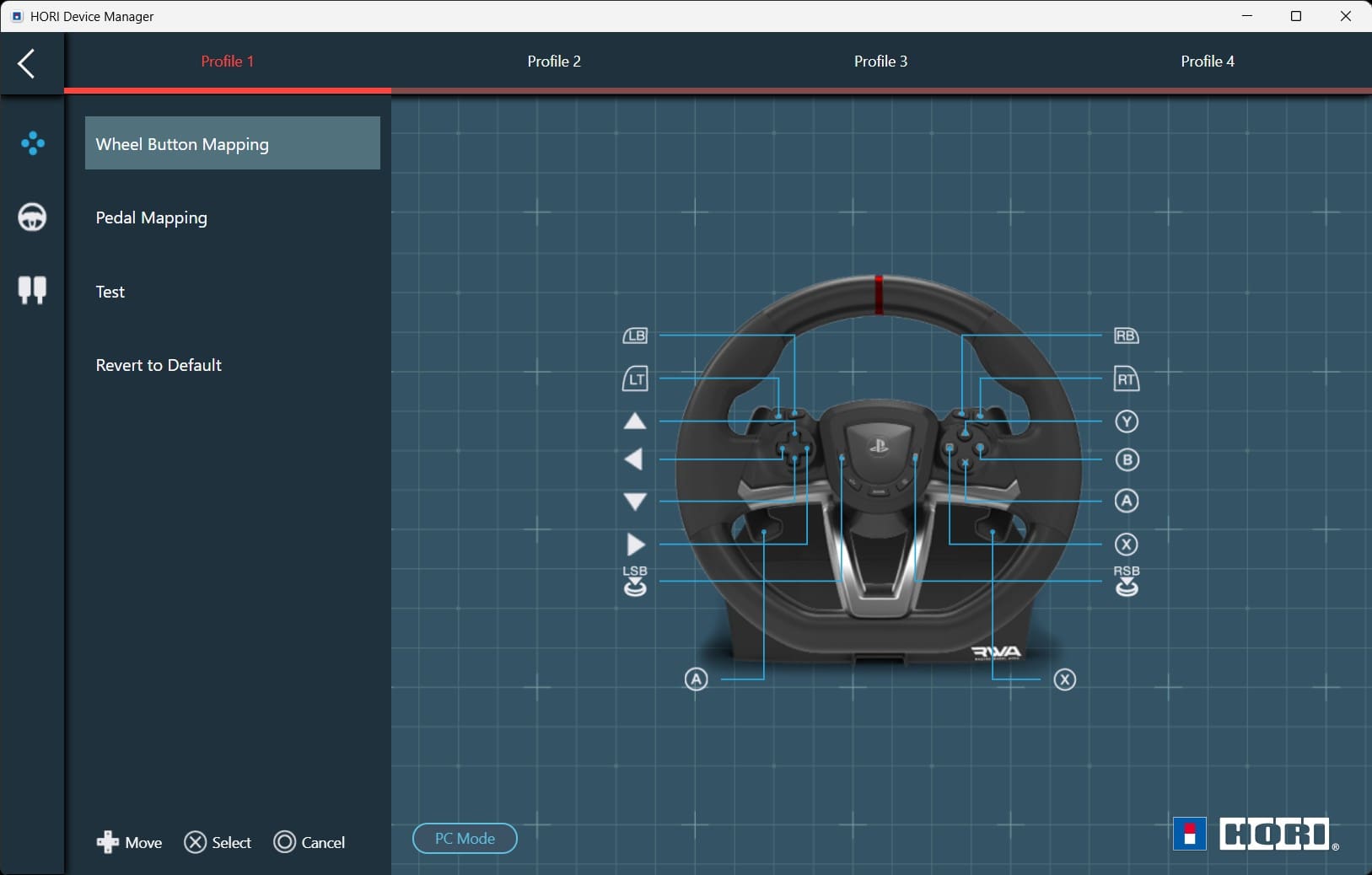Viewport: 1372px width, 875px height.
Task: Click the D-pad up arrow icon
Action: [x=635, y=421]
